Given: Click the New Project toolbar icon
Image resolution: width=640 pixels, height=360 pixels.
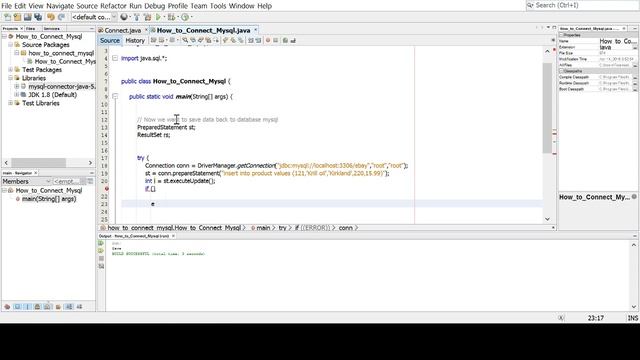Looking at the screenshot, I should coord(17,17).
